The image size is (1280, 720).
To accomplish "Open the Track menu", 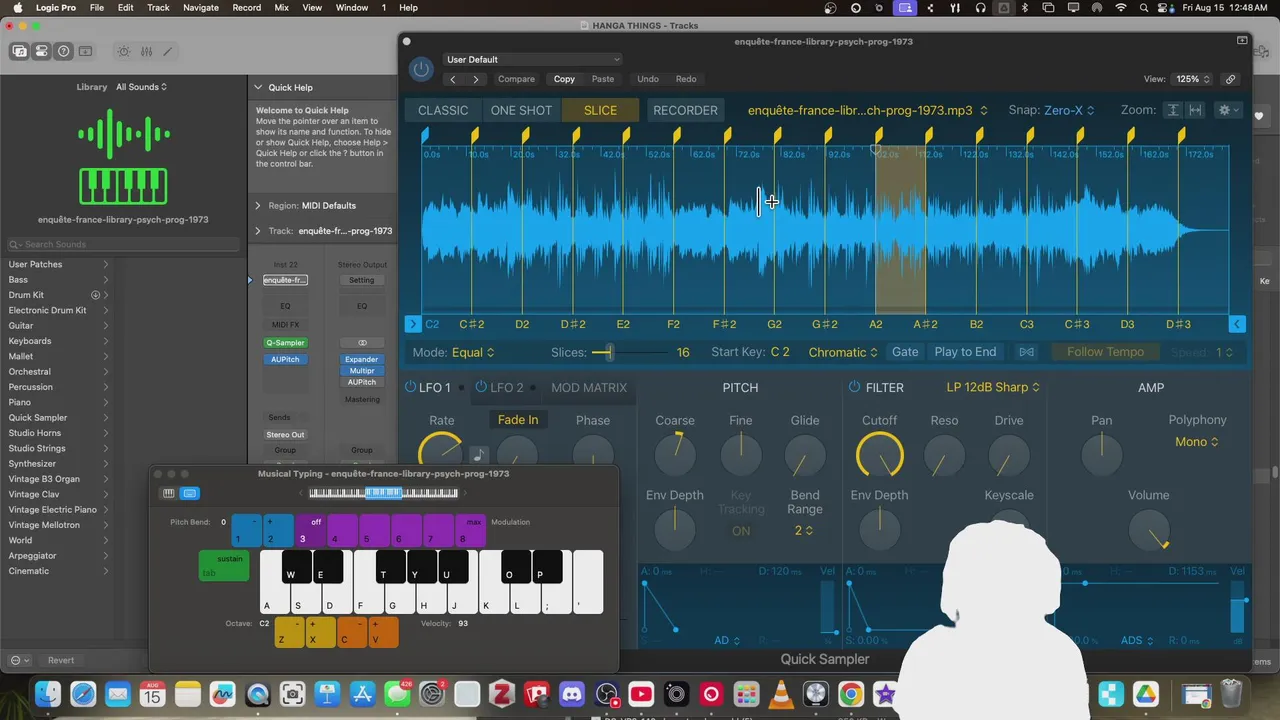I will click(158, 7).
